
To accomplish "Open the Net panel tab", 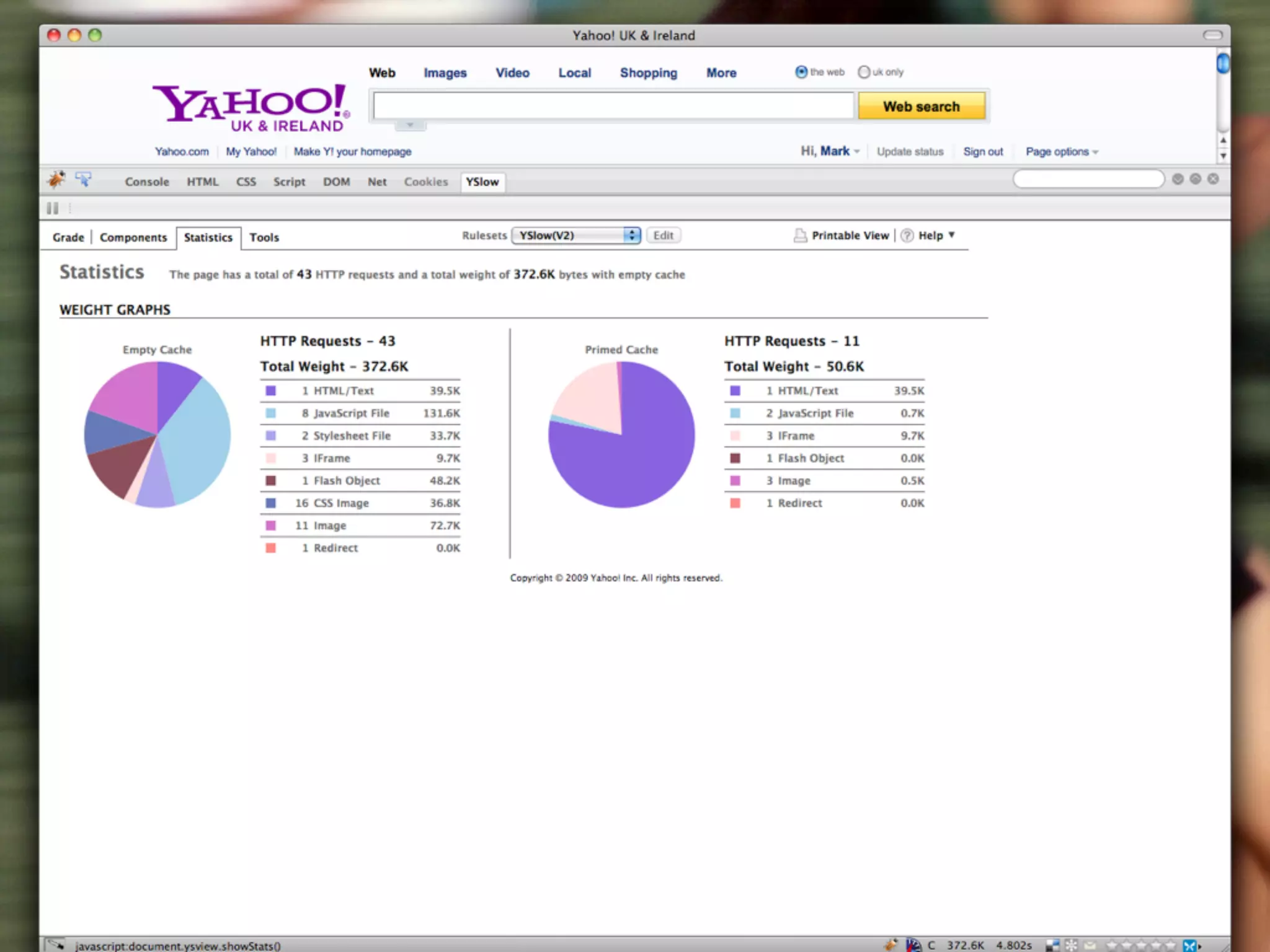I will pos(376,182).
